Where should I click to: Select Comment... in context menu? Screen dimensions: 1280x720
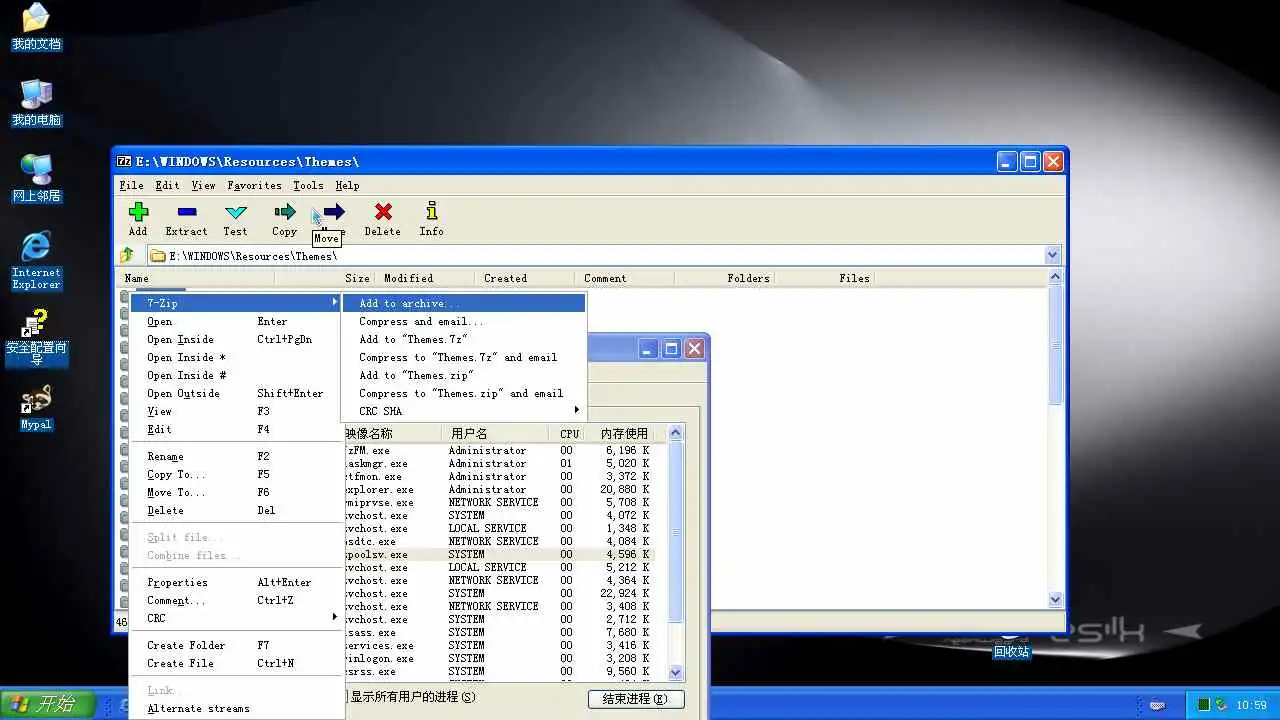237,600
